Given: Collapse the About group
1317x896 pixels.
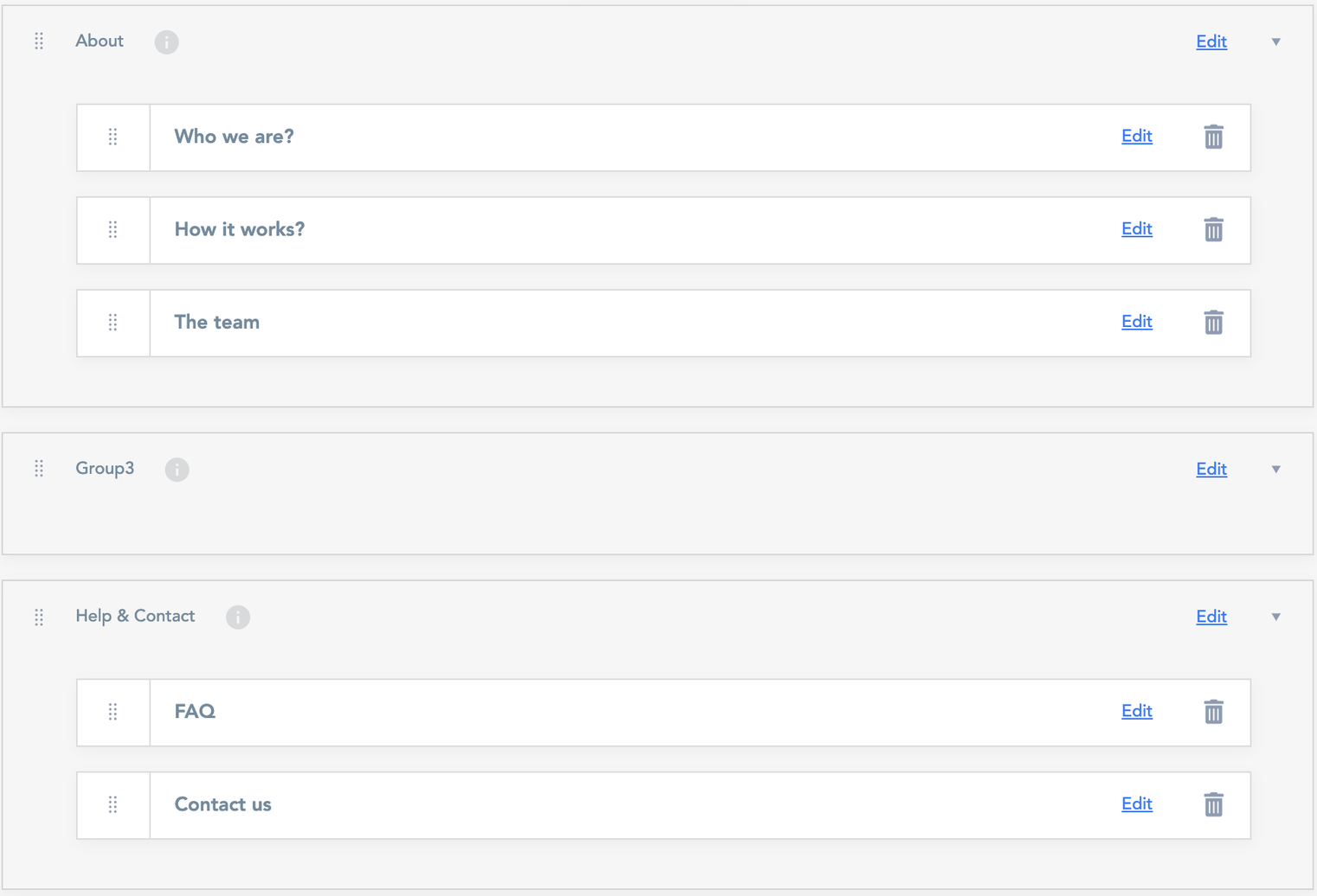Looking at the screenshot, I should [1275, 42].
